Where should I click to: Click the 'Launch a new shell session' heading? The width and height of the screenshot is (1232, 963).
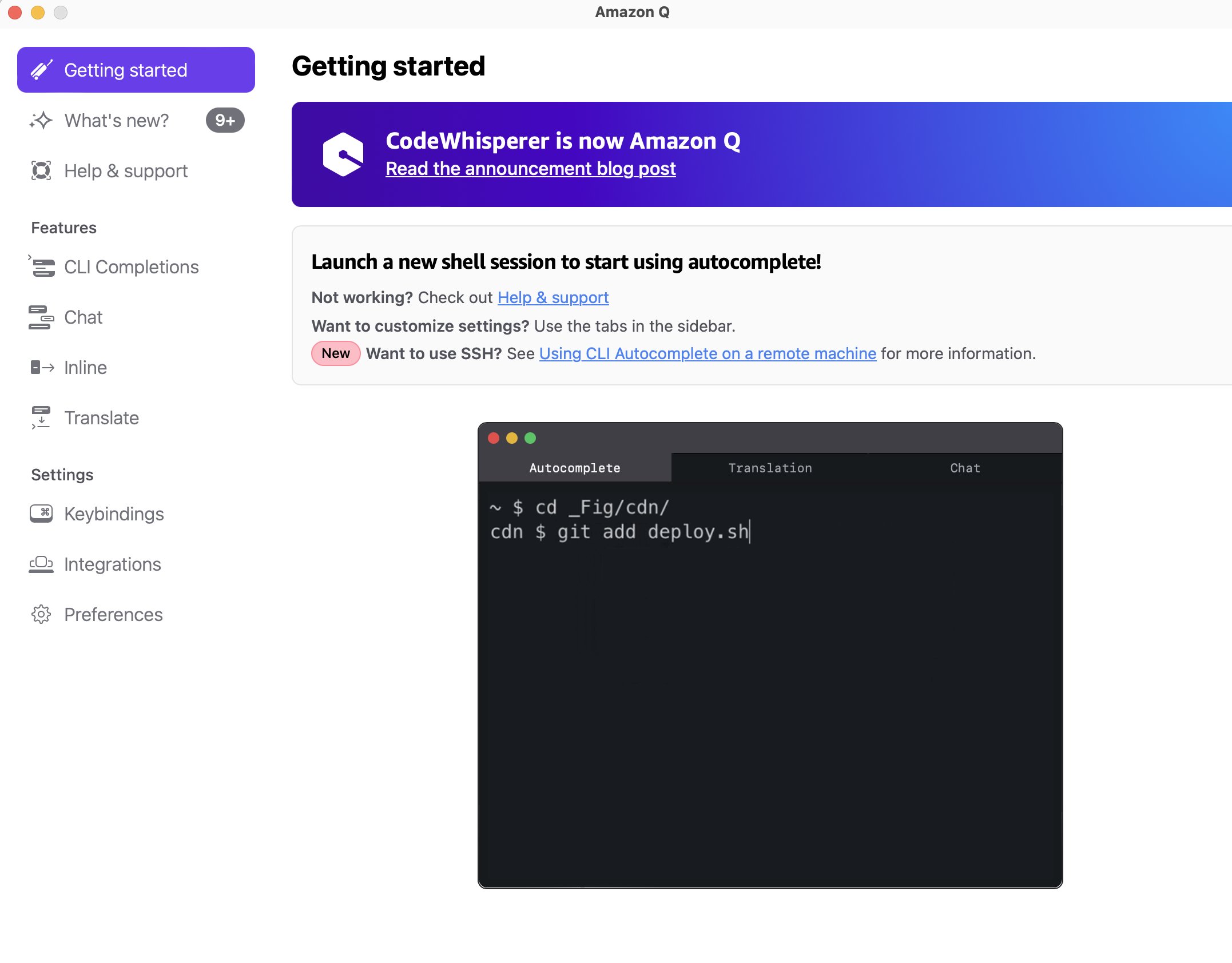coord(566,262)
